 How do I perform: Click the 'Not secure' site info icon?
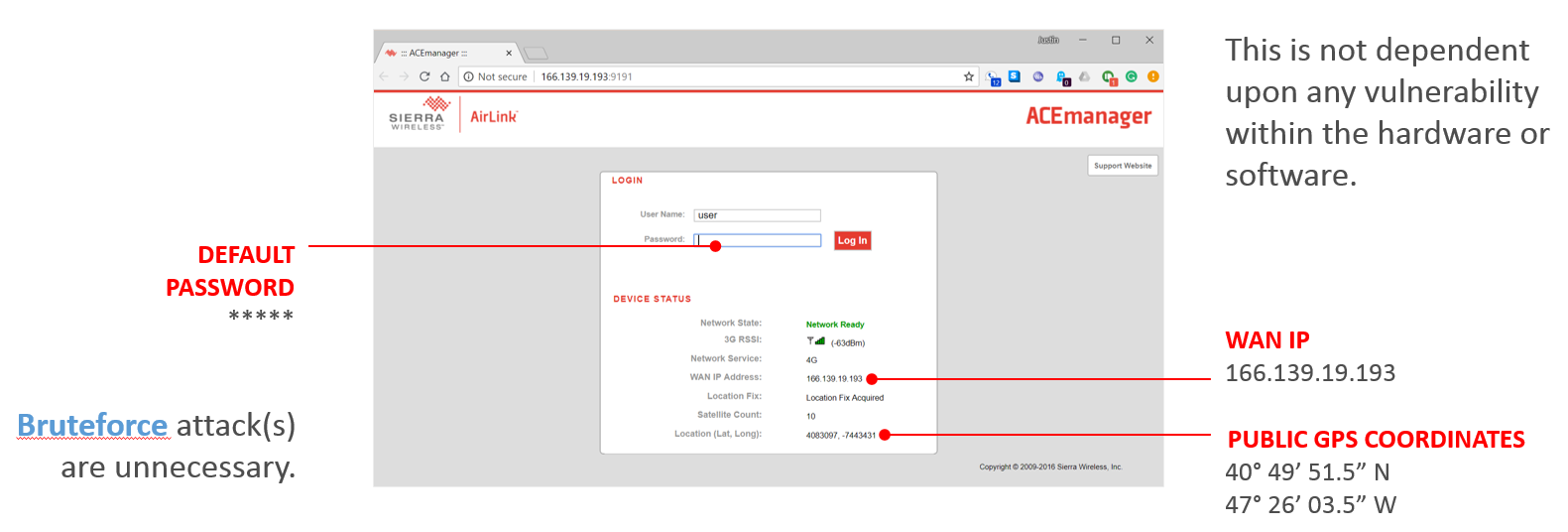pyautogui.click(x=469, y=76)
